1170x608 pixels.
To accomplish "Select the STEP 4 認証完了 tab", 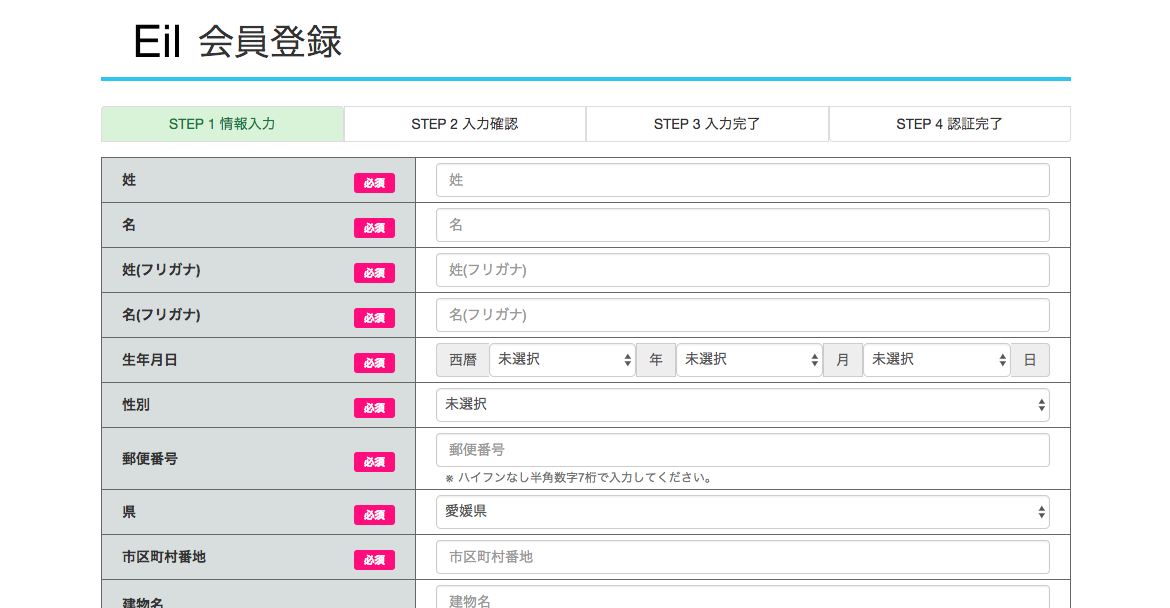I will pyautogui.click(x=950, y=124).
